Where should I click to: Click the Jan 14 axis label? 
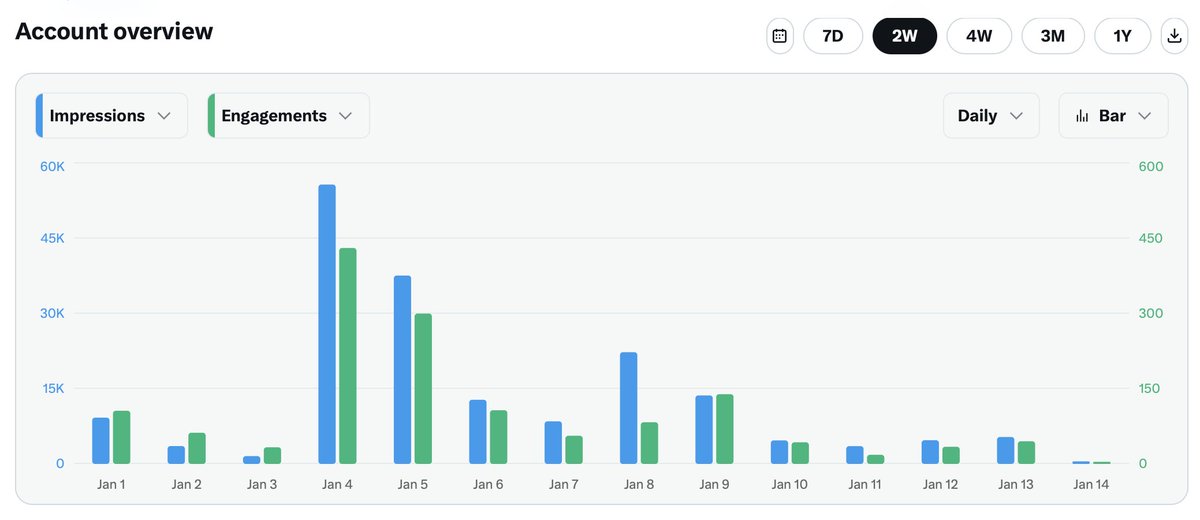click(1090, 485)
